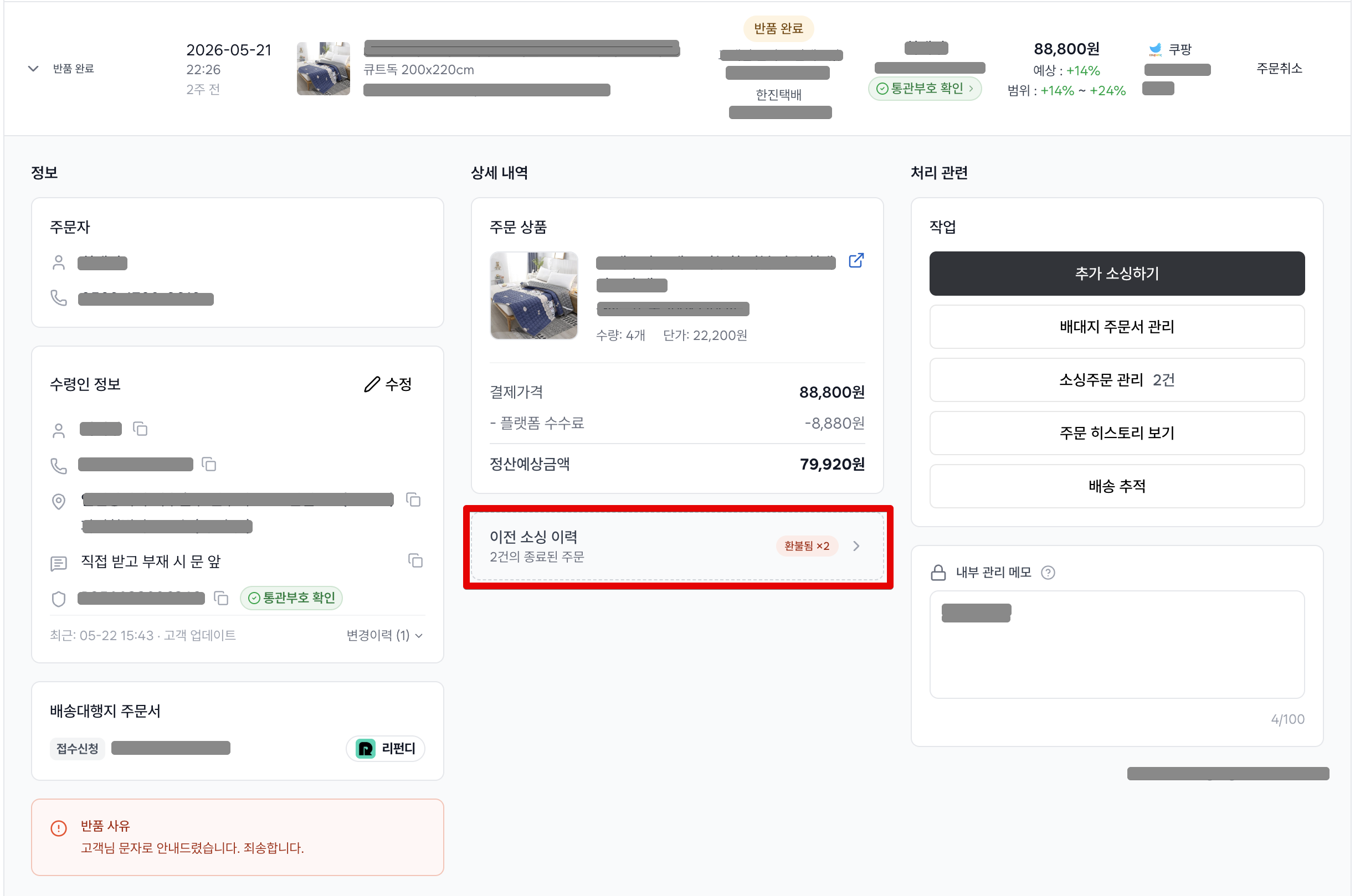The height and width of the screenshot is (896, 1355).
Task: Open the bedding product thumbnail in 주문 상품
Action: (x=534, y=295)
